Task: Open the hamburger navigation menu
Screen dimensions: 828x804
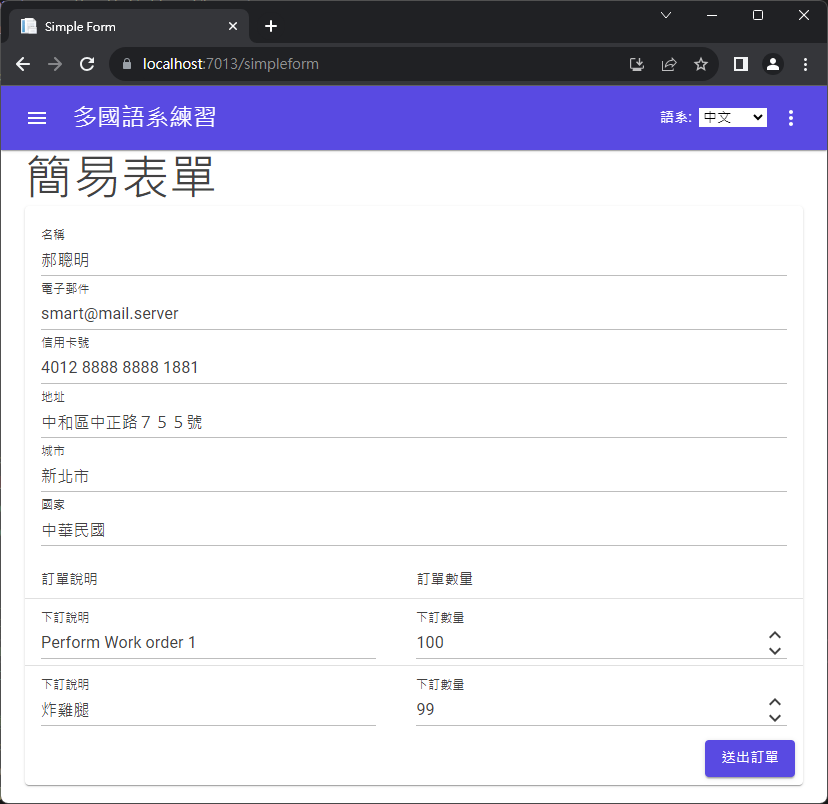Action: 37,118
